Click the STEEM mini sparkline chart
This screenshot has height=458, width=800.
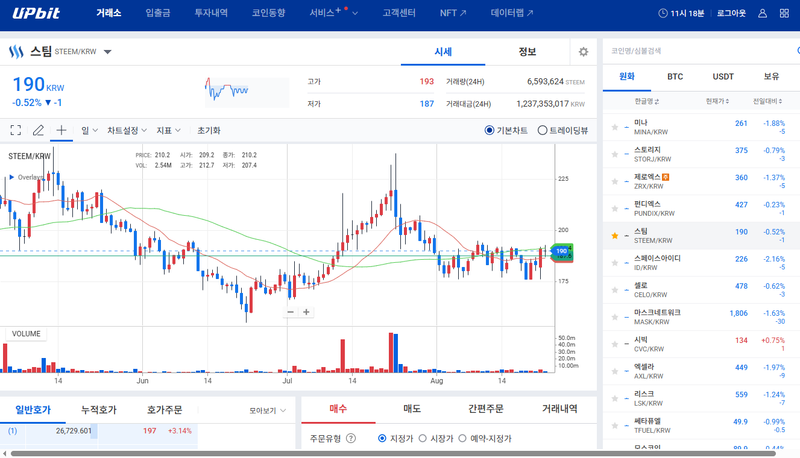pyautogui.click(x=247, y=92)
